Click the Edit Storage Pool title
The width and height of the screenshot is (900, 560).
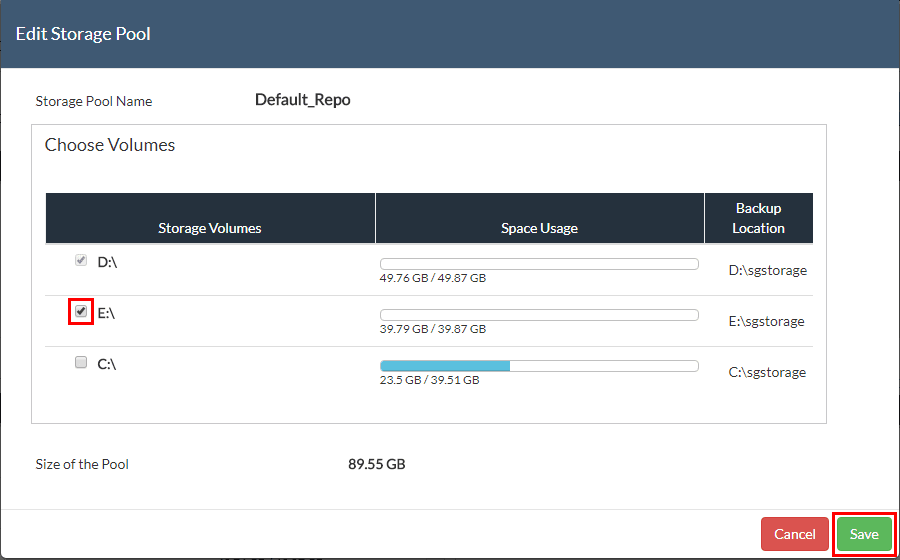coord(83,34)
